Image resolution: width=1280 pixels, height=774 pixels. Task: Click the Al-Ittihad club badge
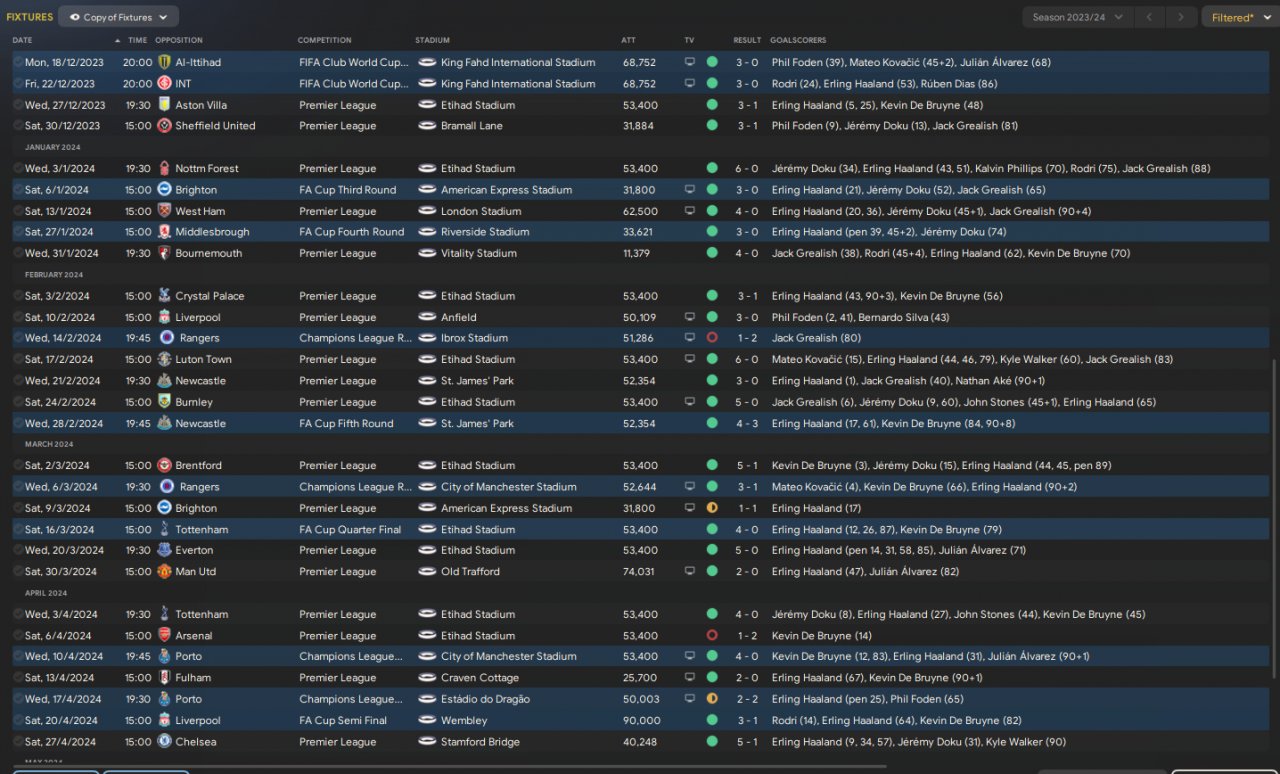pyautogui.click(x=164, y=62)
